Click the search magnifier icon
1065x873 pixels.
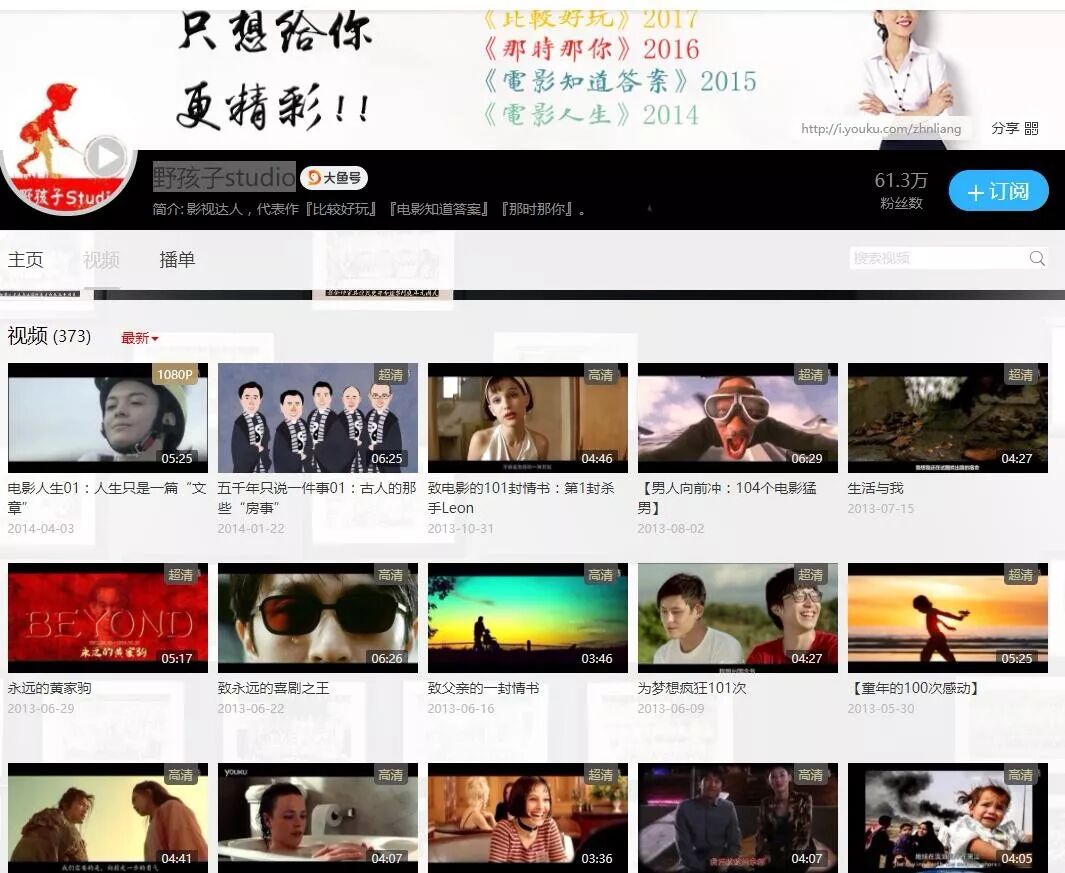[1038, 258]
